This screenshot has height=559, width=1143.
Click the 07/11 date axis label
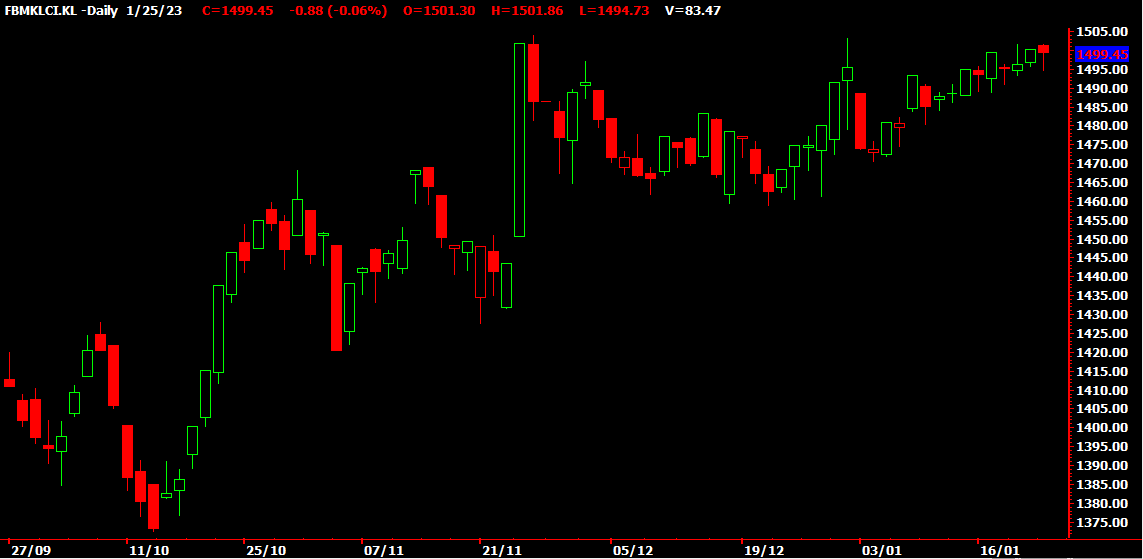pos(384,550)
